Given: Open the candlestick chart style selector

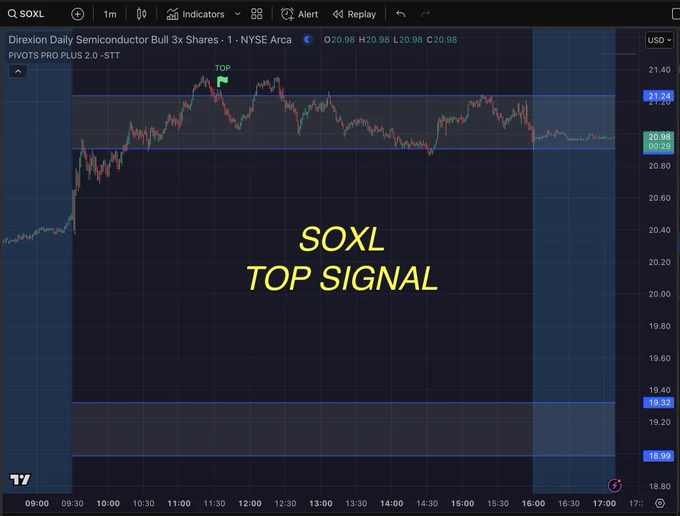Looking at the screenshot, I should [x=141, y=14].
